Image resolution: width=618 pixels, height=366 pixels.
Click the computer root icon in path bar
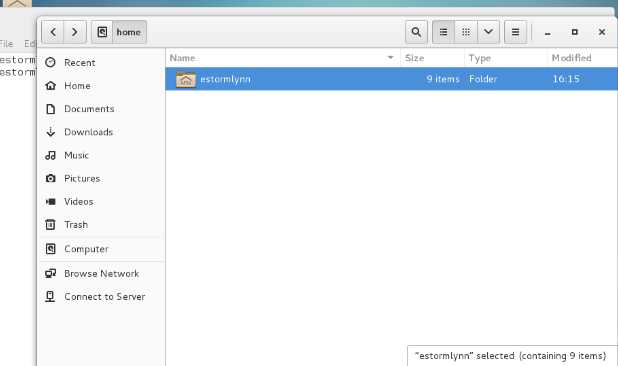coord(102,32)
